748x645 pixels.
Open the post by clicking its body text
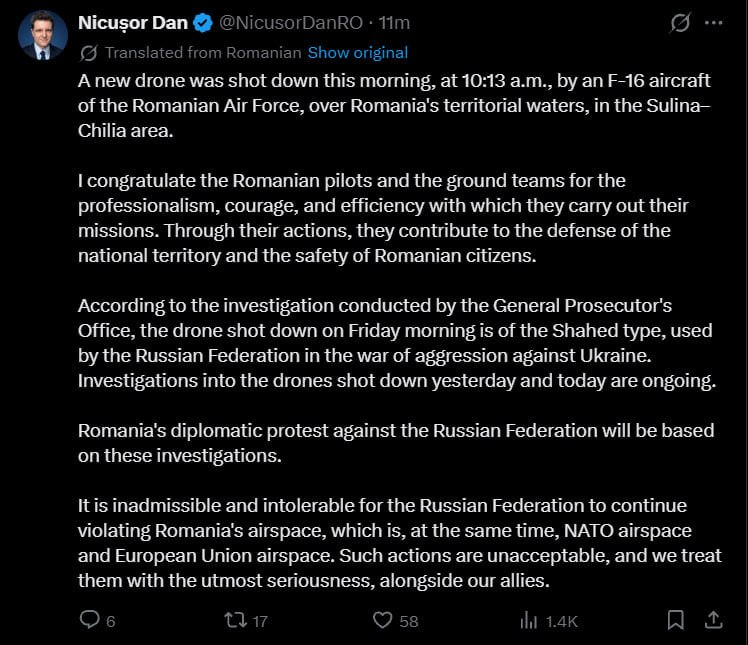(x=400, y=331)
